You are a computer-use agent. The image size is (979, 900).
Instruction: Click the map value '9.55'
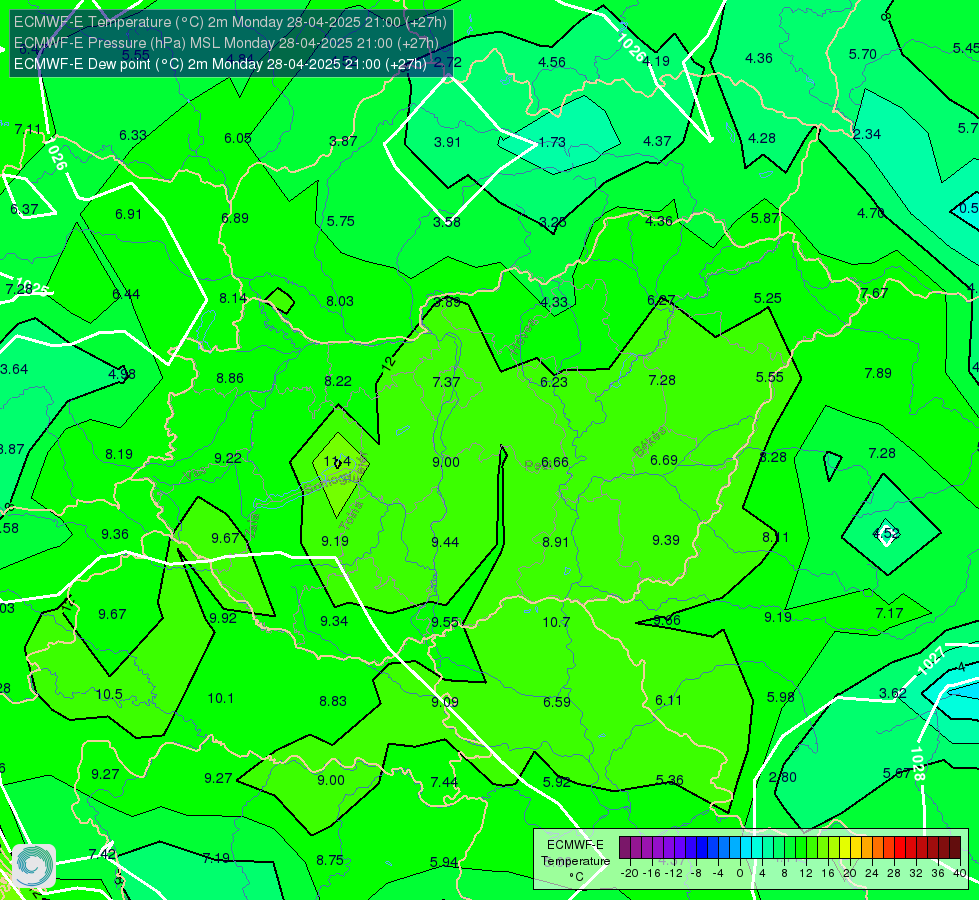click(445, 622)
